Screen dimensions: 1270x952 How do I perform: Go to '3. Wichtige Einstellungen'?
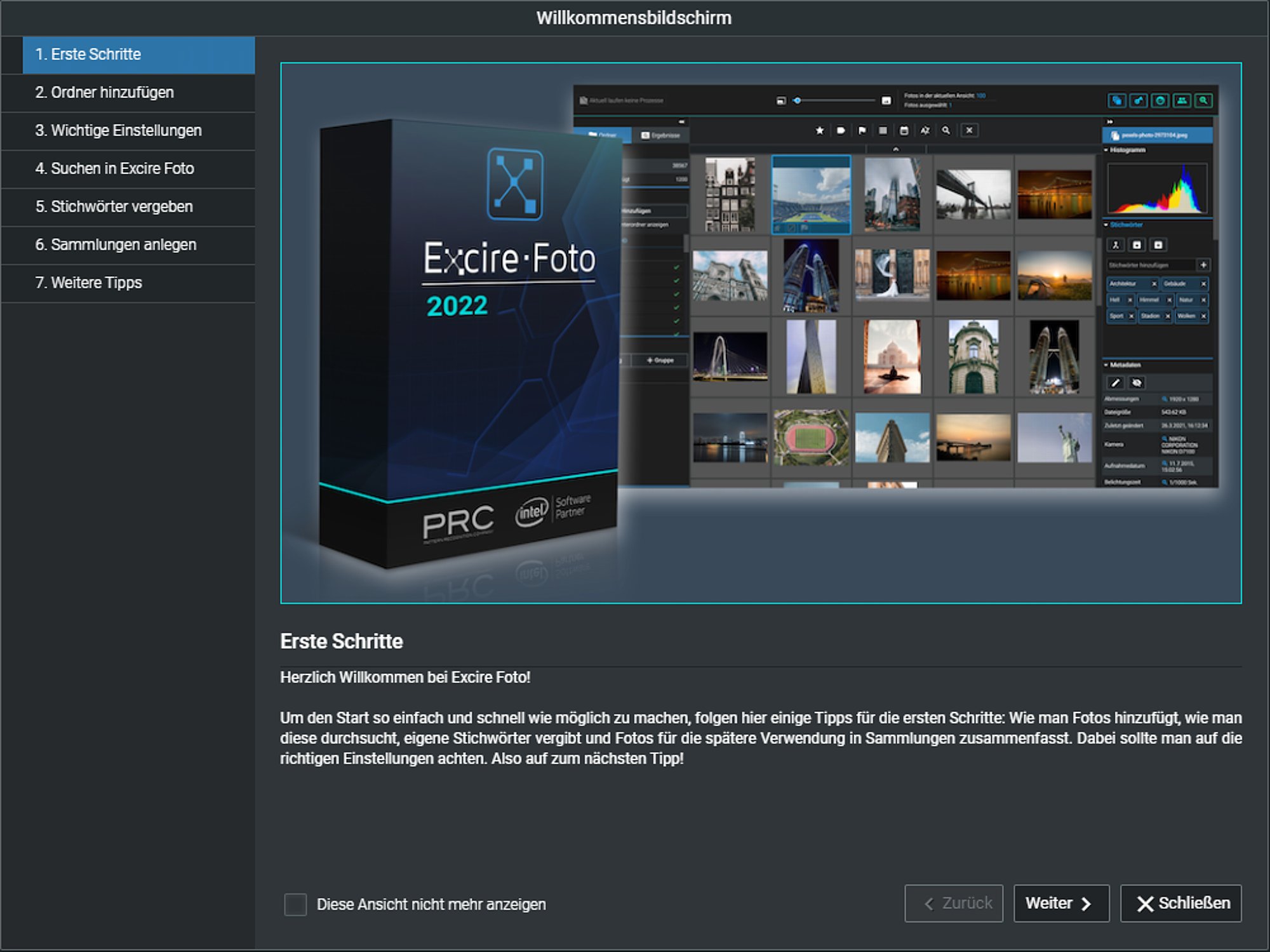coord(128,131)
